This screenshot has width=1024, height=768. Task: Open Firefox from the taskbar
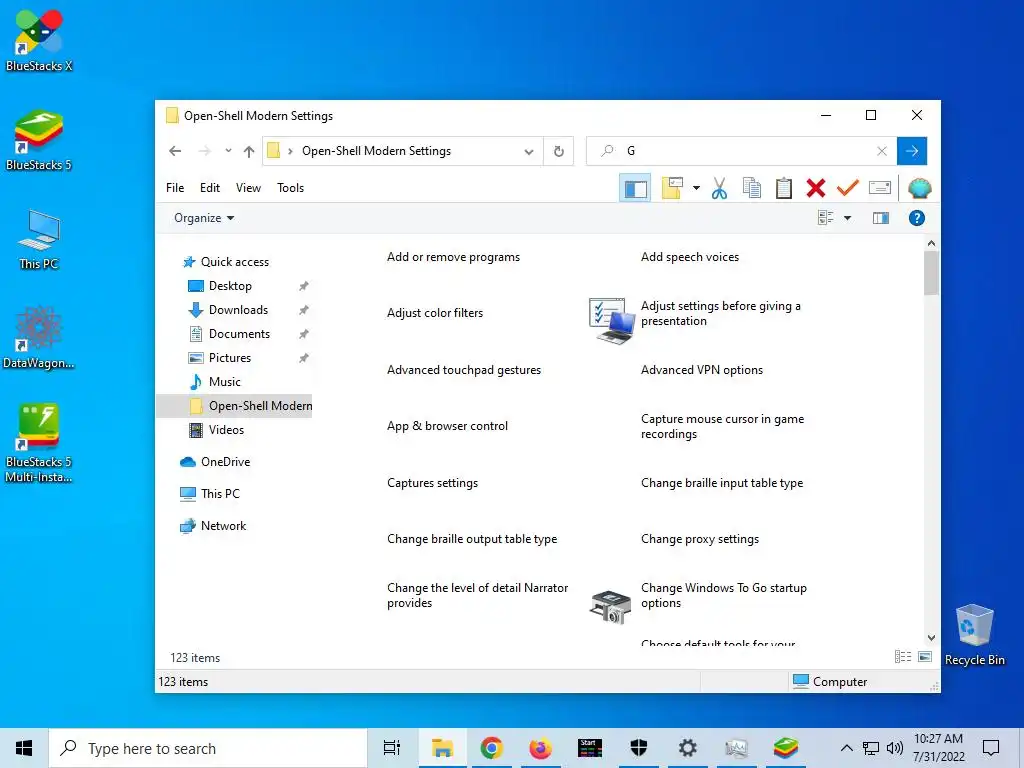click(x=540, y=748)
